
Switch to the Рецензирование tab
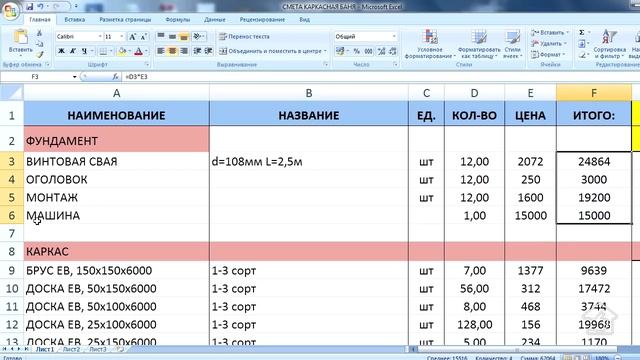[x=262, y=20]
